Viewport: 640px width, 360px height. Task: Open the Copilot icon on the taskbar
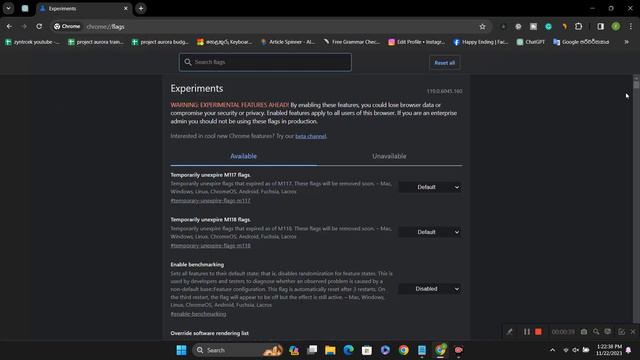click(x=294, y=350)
